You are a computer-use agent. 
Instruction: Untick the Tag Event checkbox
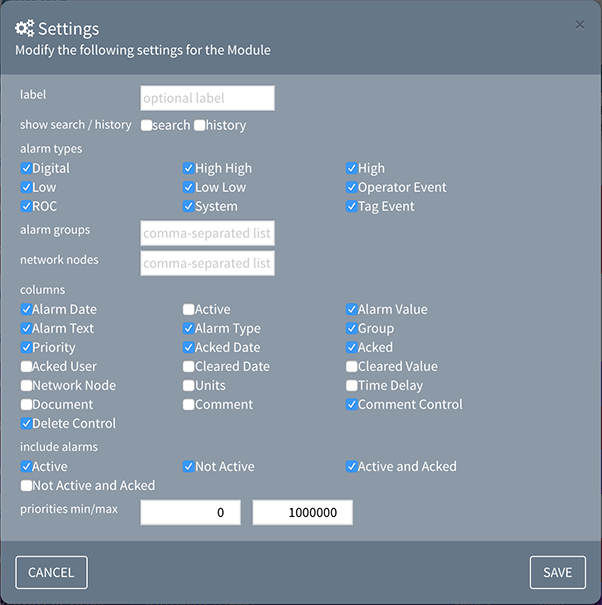[x=352, y=207]
